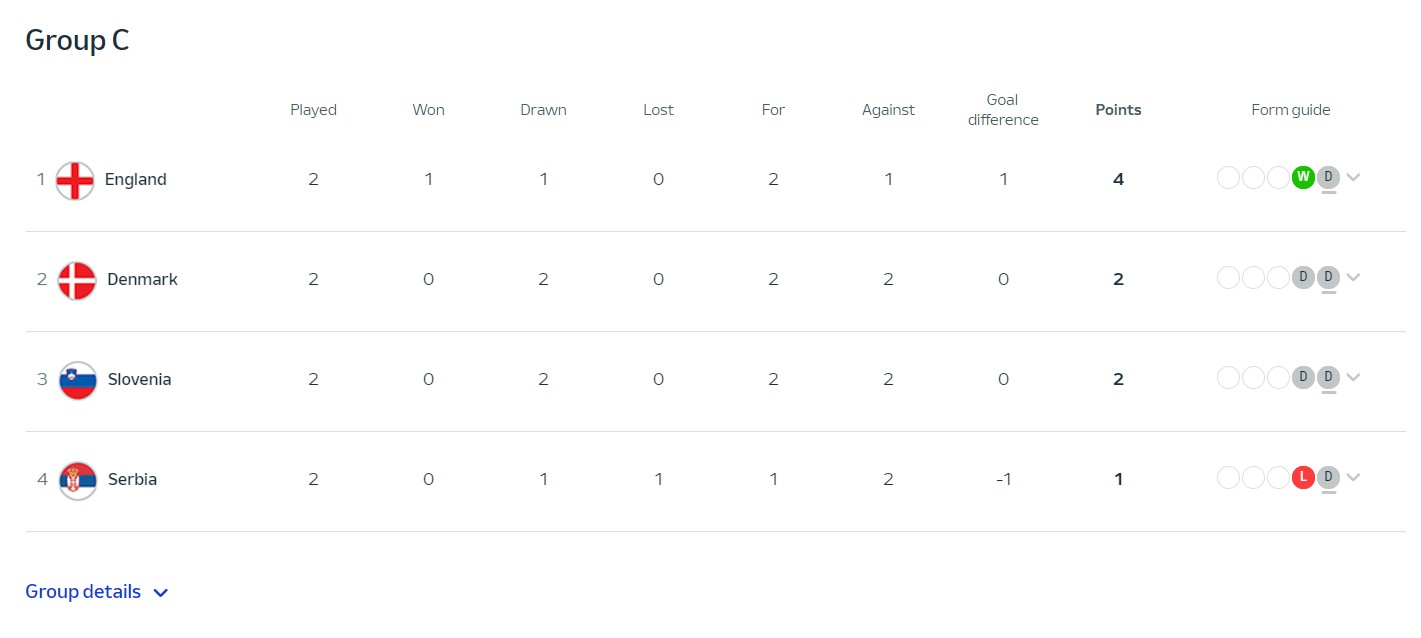Image resolution: width=1421 pixels, height=638 pixels.
Task: Open the Group details dropdown
Action: [97, 592]
